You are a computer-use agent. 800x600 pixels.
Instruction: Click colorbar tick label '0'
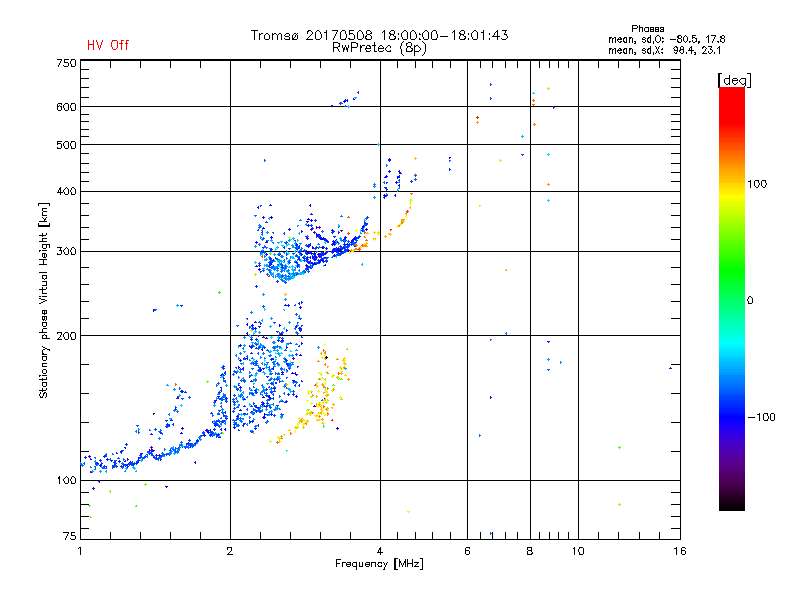pos(749,301)
